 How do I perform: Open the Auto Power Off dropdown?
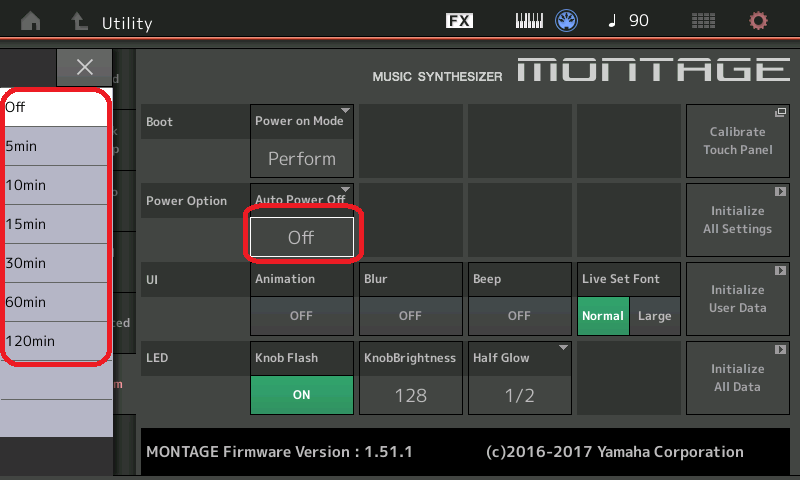[301, 237]
